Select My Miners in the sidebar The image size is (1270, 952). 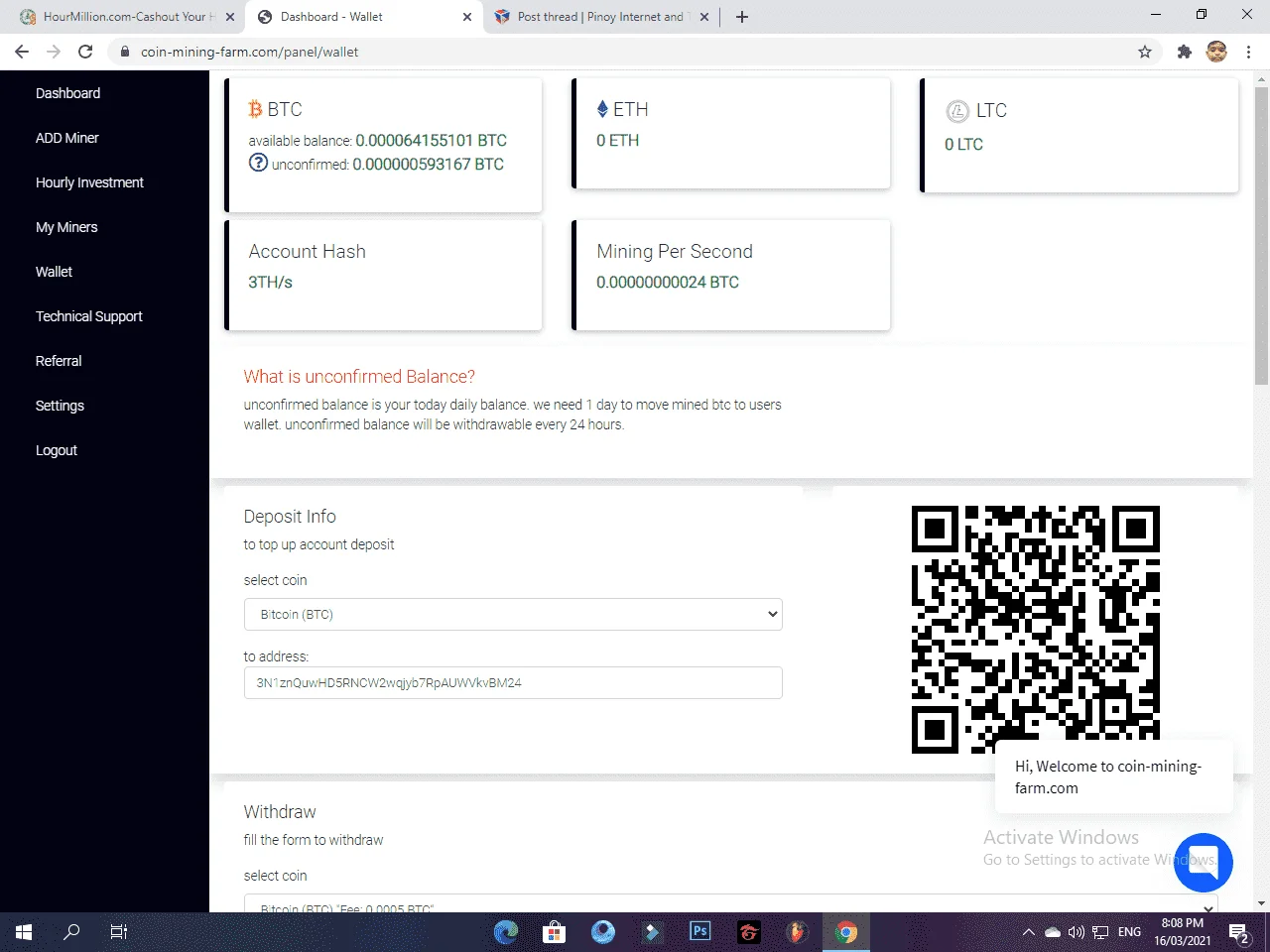[x=66, y=227]
